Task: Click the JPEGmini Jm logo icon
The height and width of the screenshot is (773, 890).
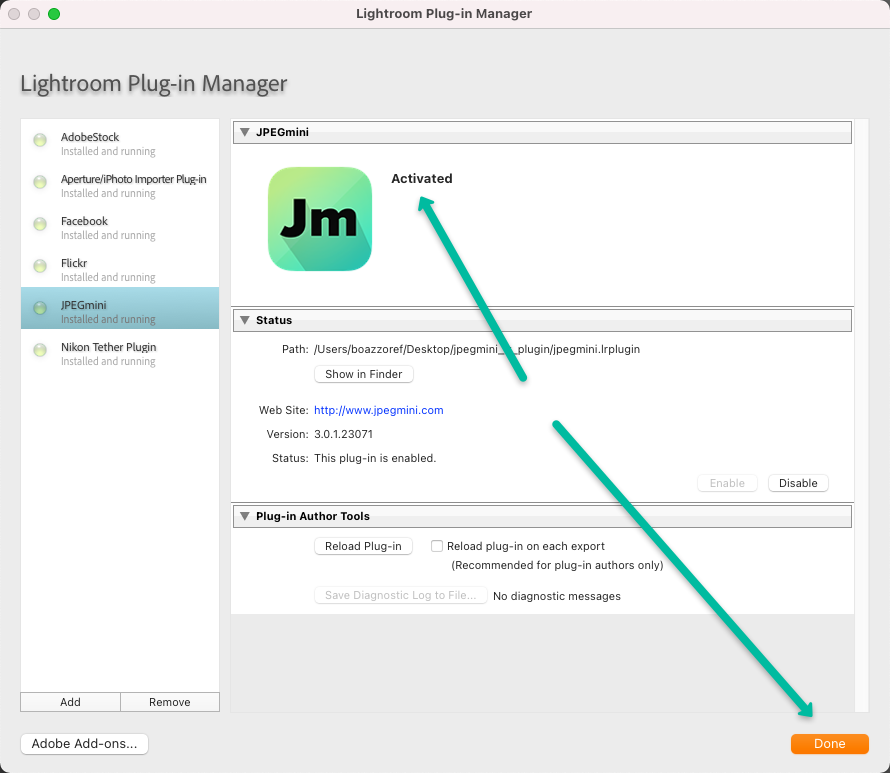Action: [x=320, y=219]
